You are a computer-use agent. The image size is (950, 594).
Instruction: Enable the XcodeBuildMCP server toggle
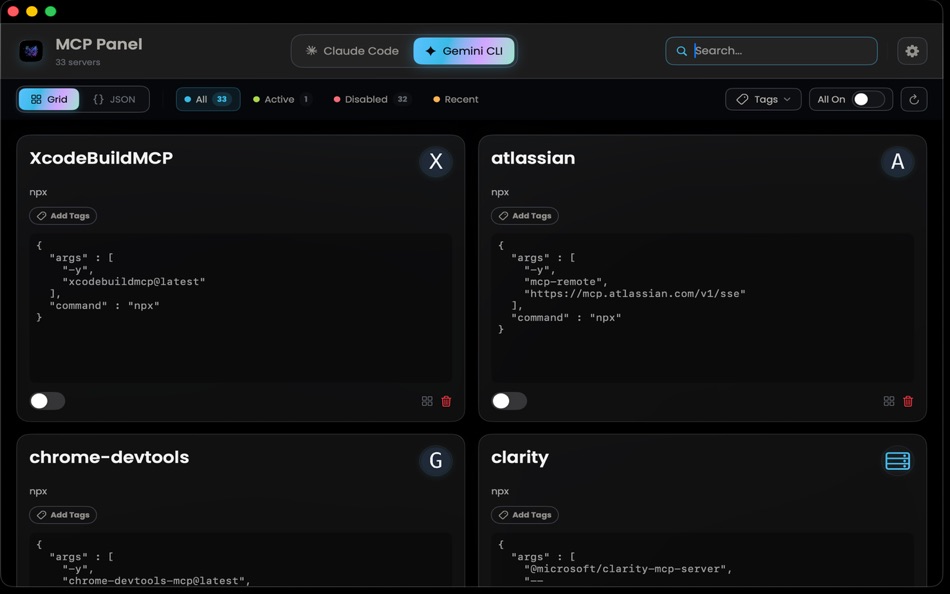(47, 401)
